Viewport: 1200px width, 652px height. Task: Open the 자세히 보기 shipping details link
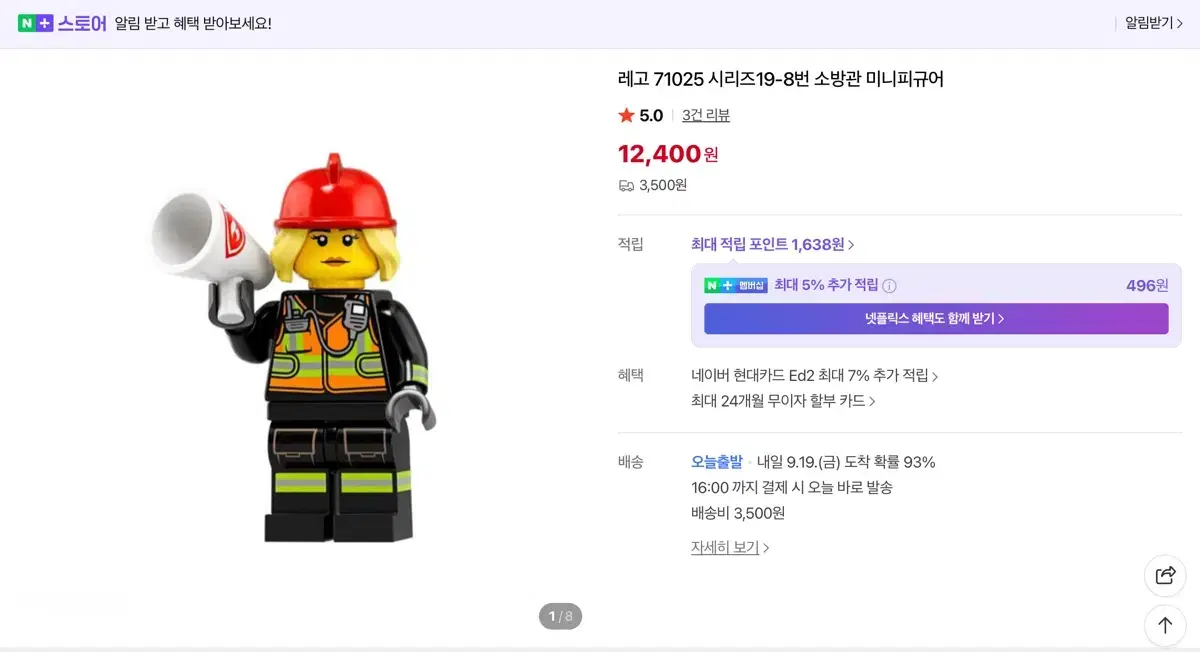click(727, 547)
